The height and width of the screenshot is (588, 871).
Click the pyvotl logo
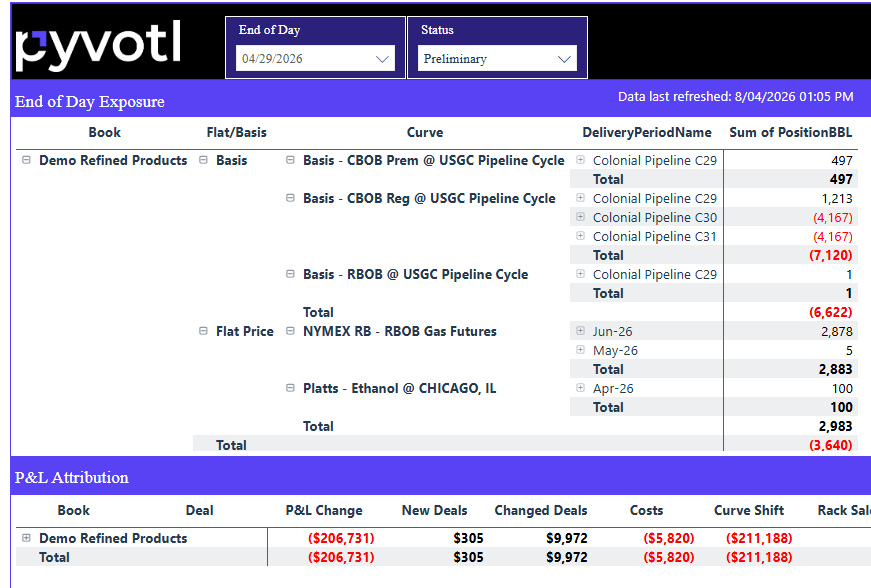click(98, 46)
